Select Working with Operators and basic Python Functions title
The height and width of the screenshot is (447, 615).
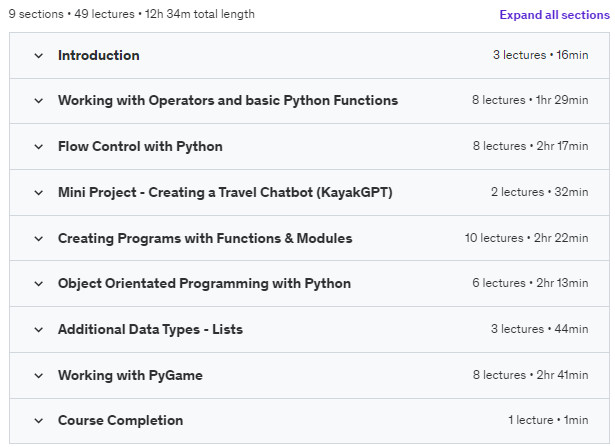(228, 100)
